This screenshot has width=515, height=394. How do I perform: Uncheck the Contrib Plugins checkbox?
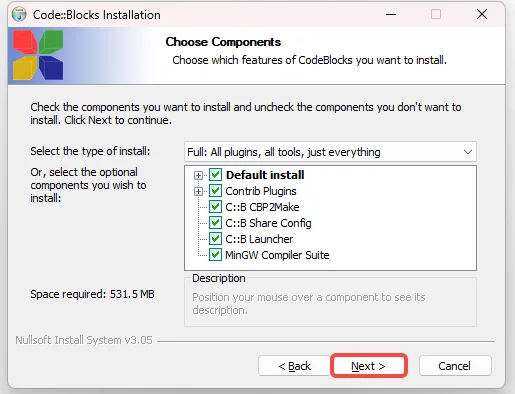click(x=215, y=191)
